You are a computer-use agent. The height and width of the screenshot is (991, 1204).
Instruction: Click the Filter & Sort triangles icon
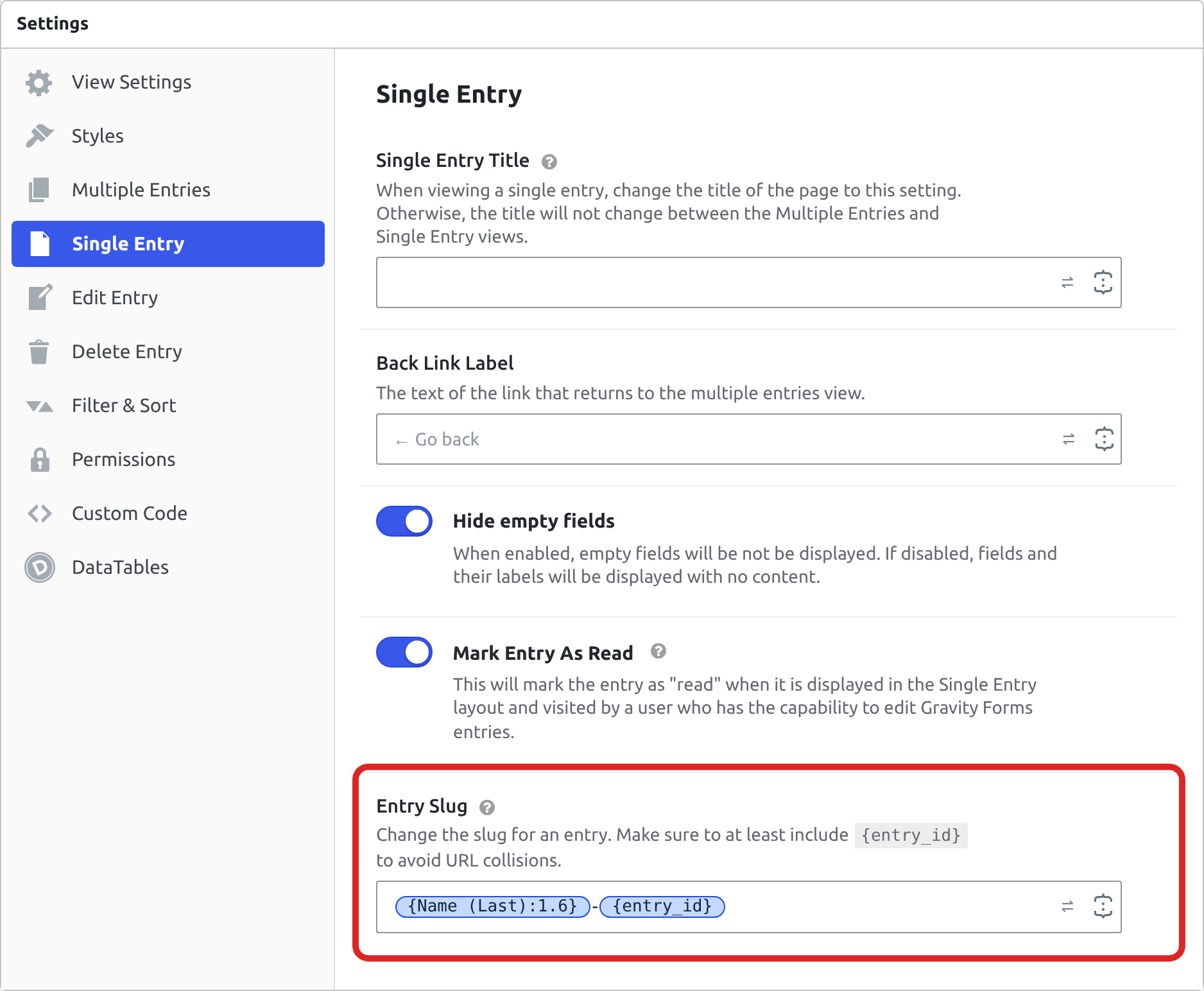(x=40, y=406)
